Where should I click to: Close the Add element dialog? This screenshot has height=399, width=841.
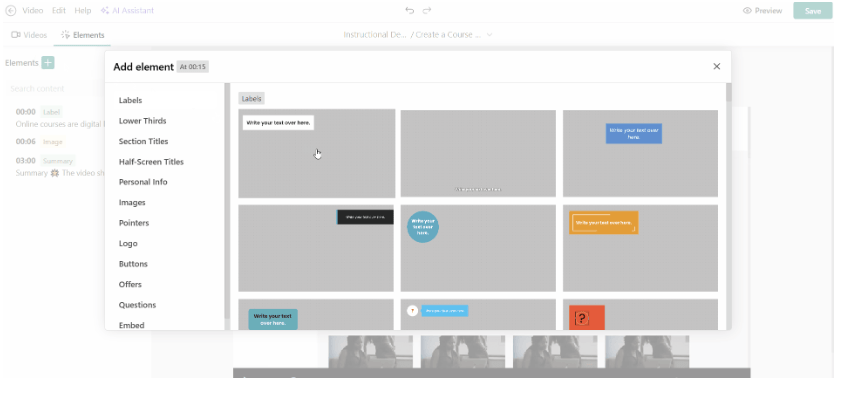pyautogui.click(x=717, y=66)
